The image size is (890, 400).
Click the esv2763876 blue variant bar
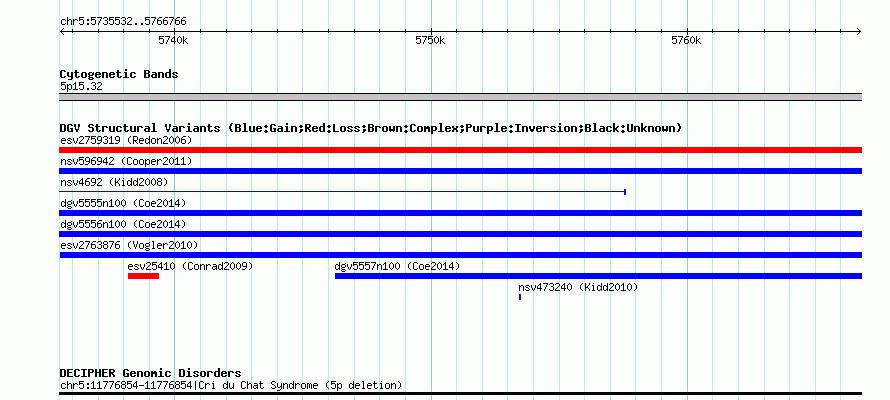tap(460, 255)
